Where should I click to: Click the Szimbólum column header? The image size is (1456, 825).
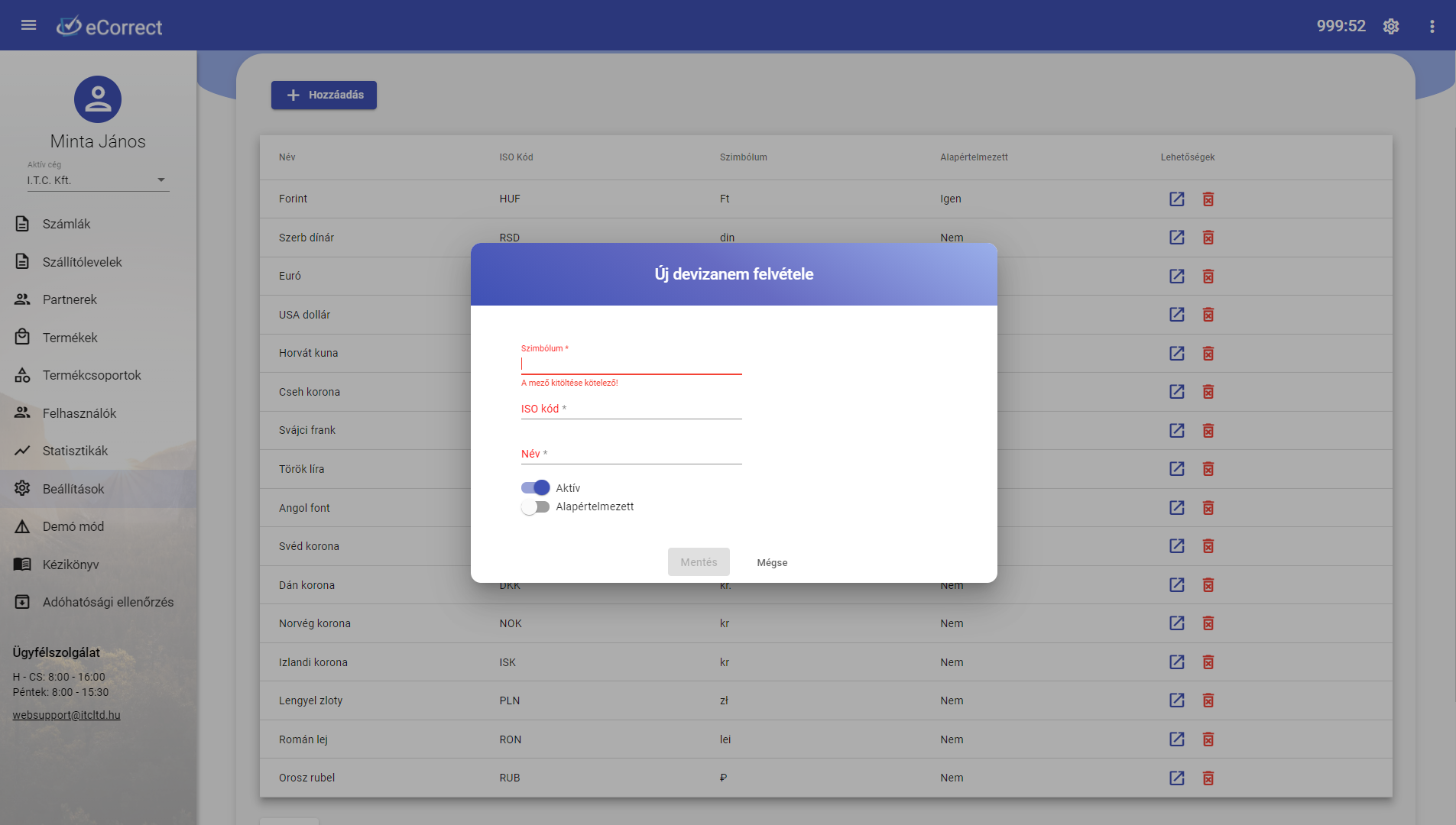click(x=744, y=157)
